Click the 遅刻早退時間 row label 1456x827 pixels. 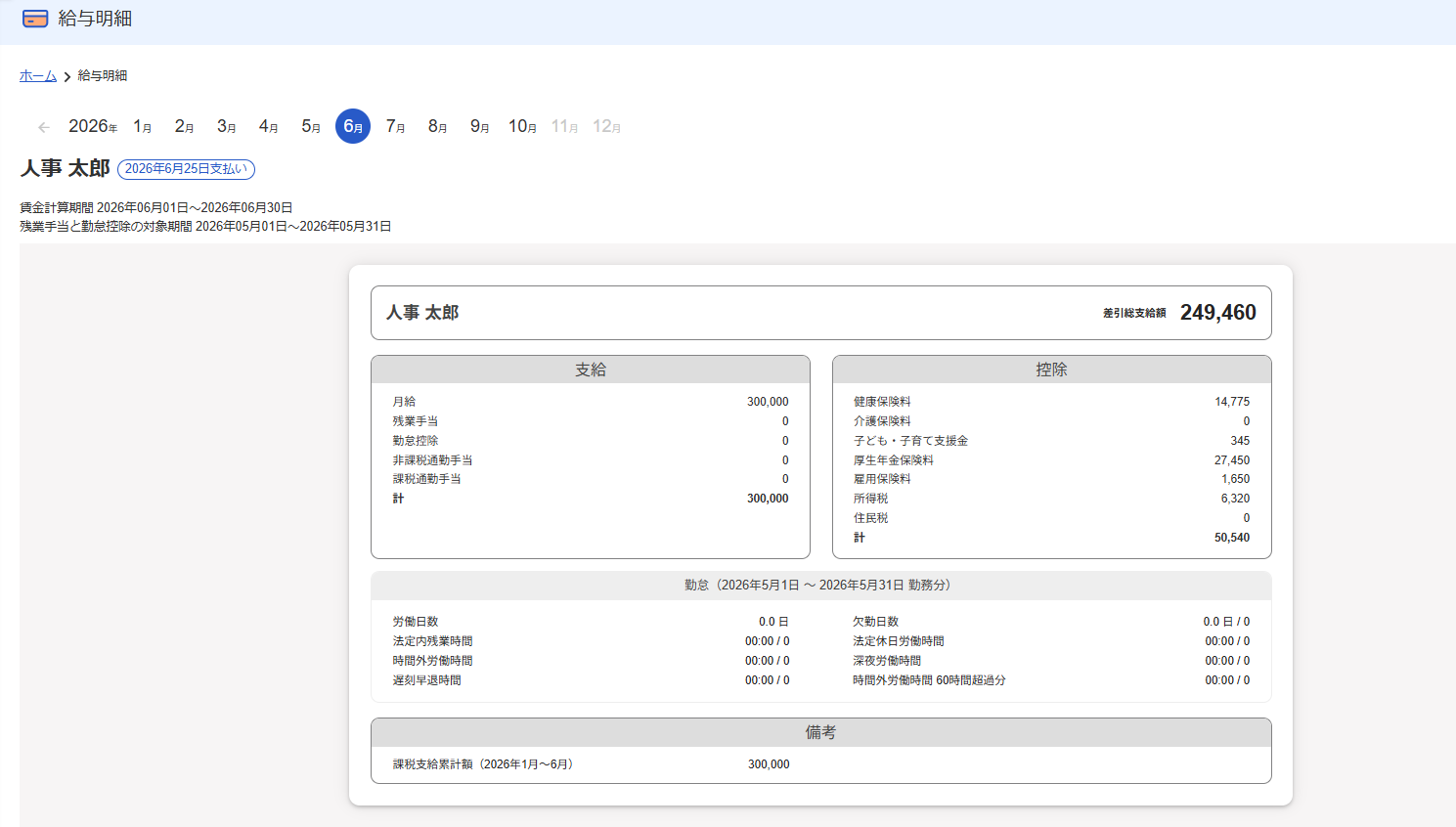click(426, 680)
